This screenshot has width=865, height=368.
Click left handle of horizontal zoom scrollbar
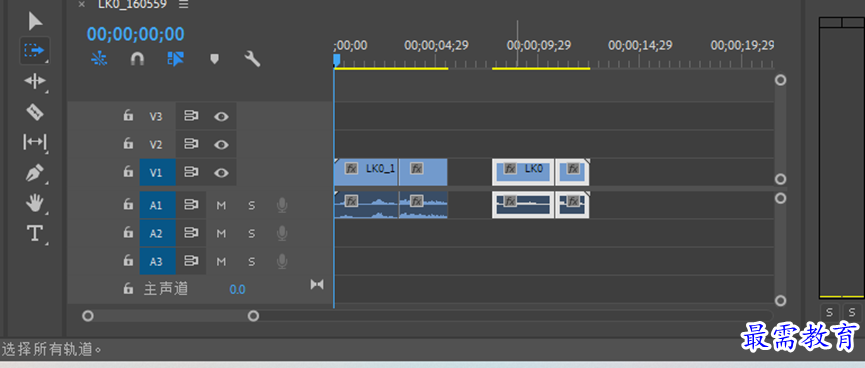coord(88,316)
